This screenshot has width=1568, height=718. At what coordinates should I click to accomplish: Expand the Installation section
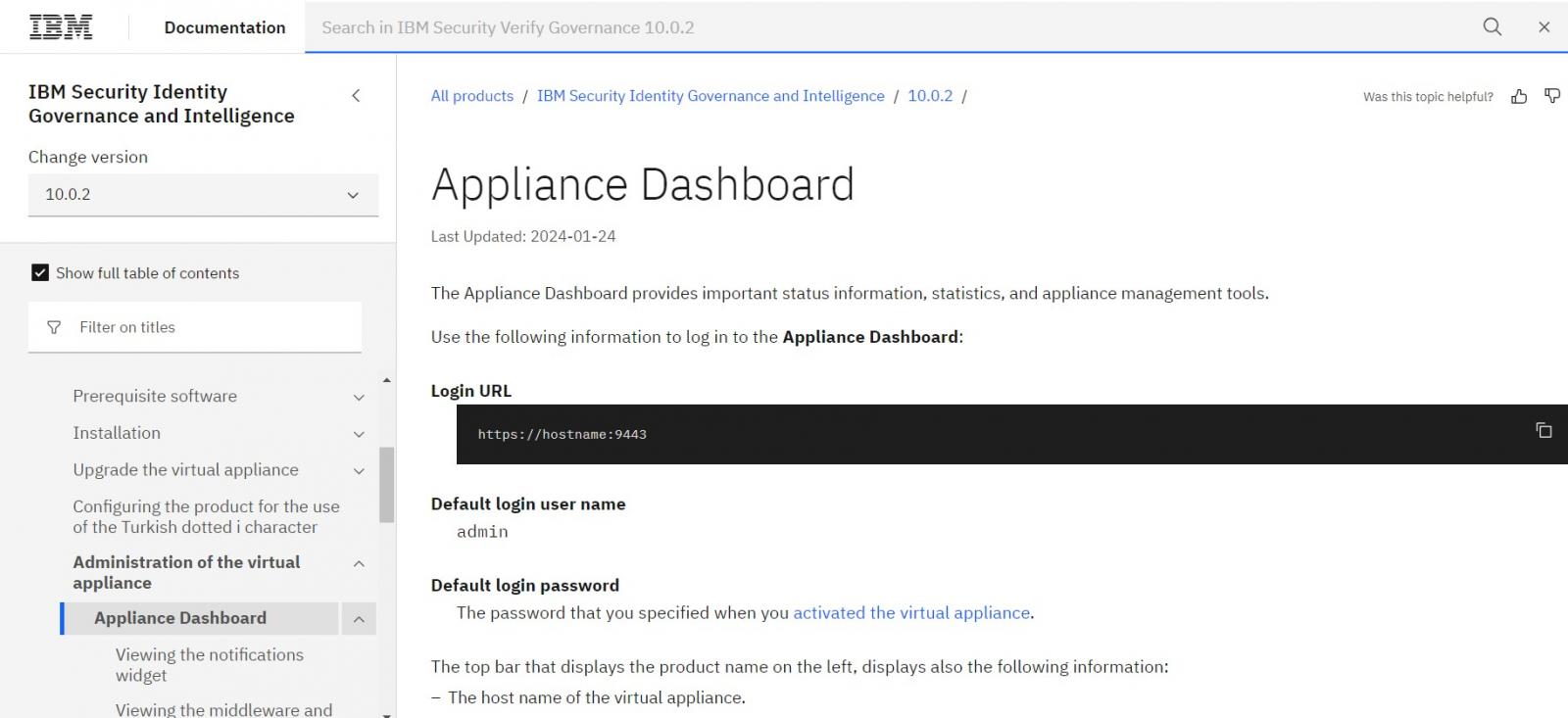click(x=359, y=434)
